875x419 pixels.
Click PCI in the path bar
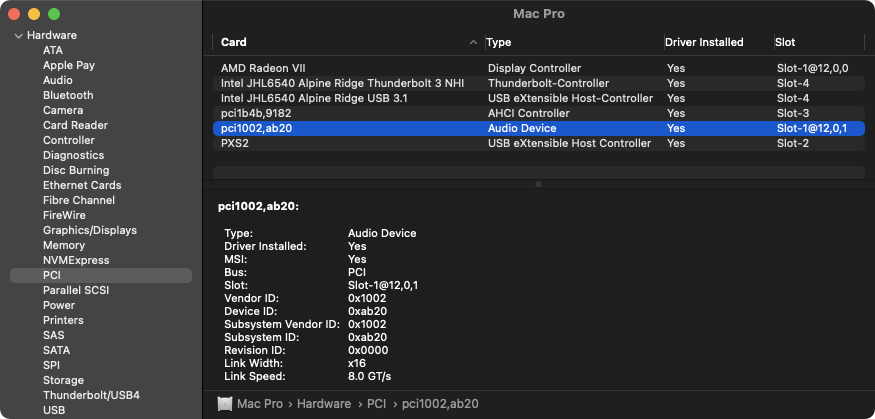click(x=376, y=404)
